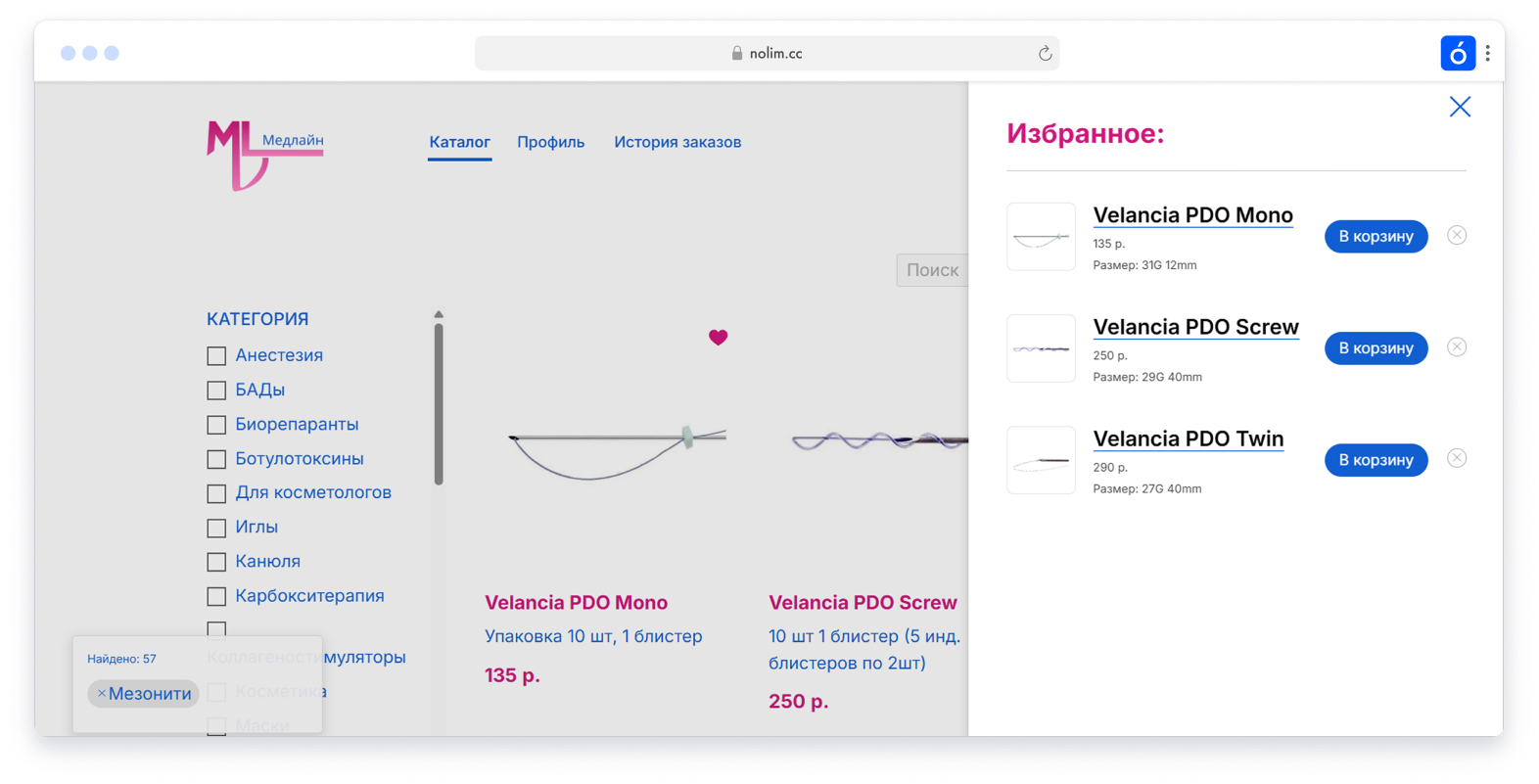Remove the Мезонити filter tag
1539x784 pixels.
coord(101,693)
